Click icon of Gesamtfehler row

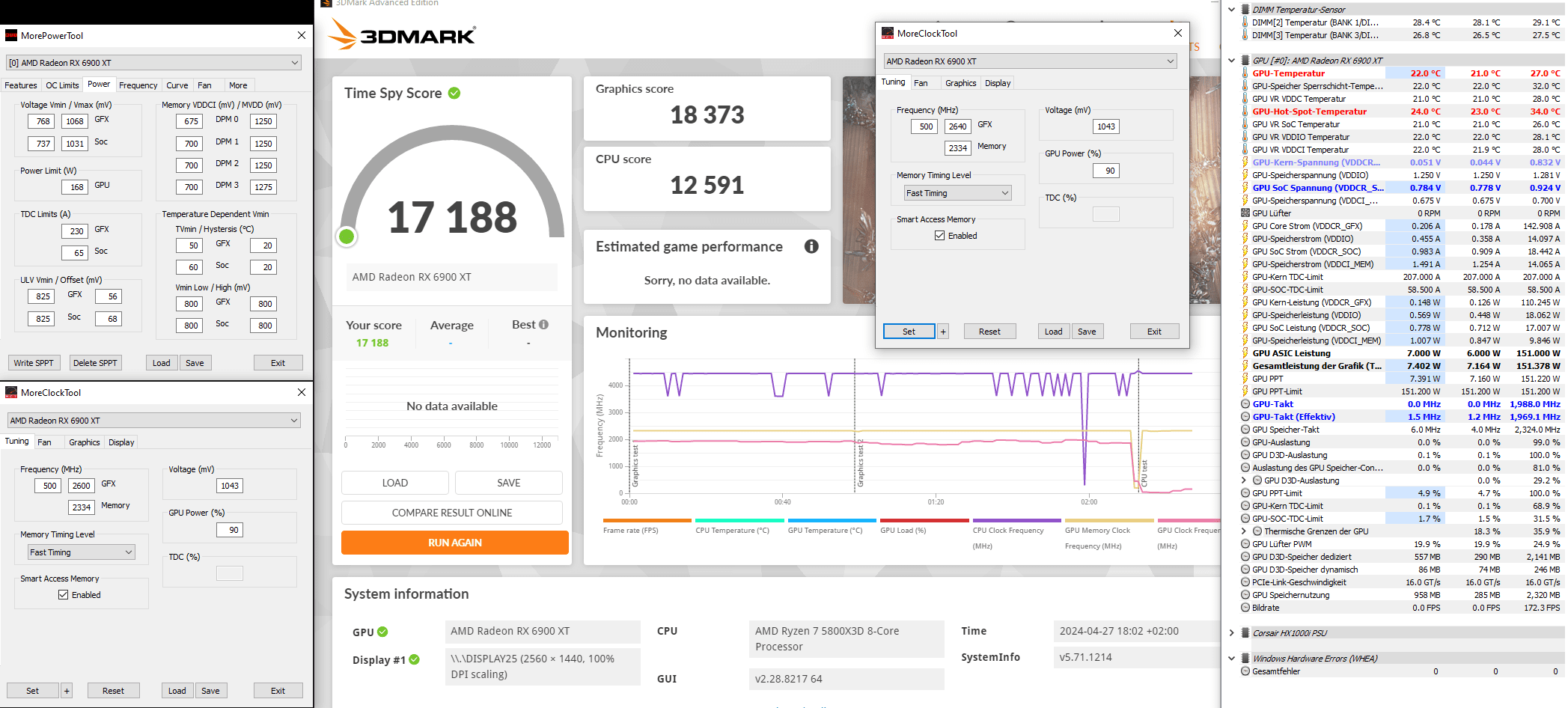click(x=1245, y=671)
